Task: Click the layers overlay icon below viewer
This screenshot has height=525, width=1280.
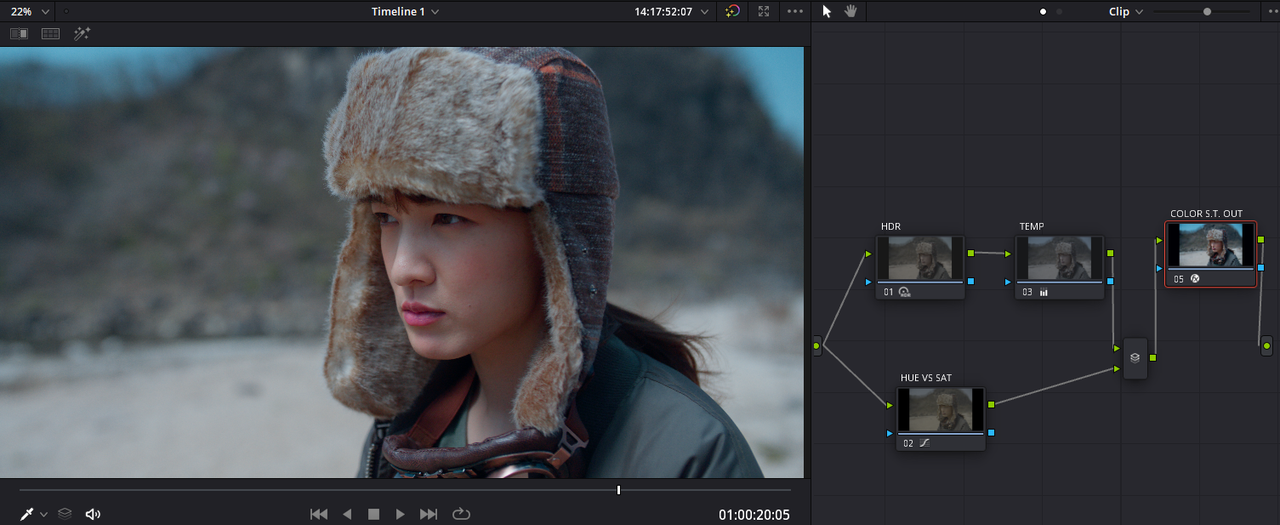Action: (x=65, y=514)
